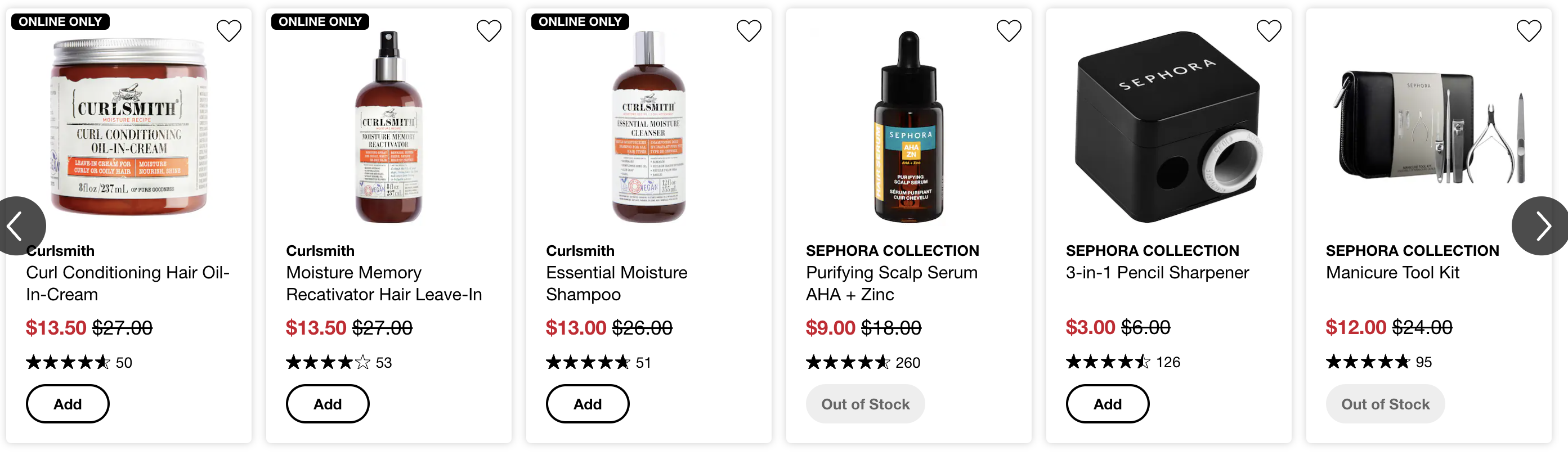Add Essential Moisture Shampoo to basket
Viewport: 1568px width, 460px height.
(588, 404)
